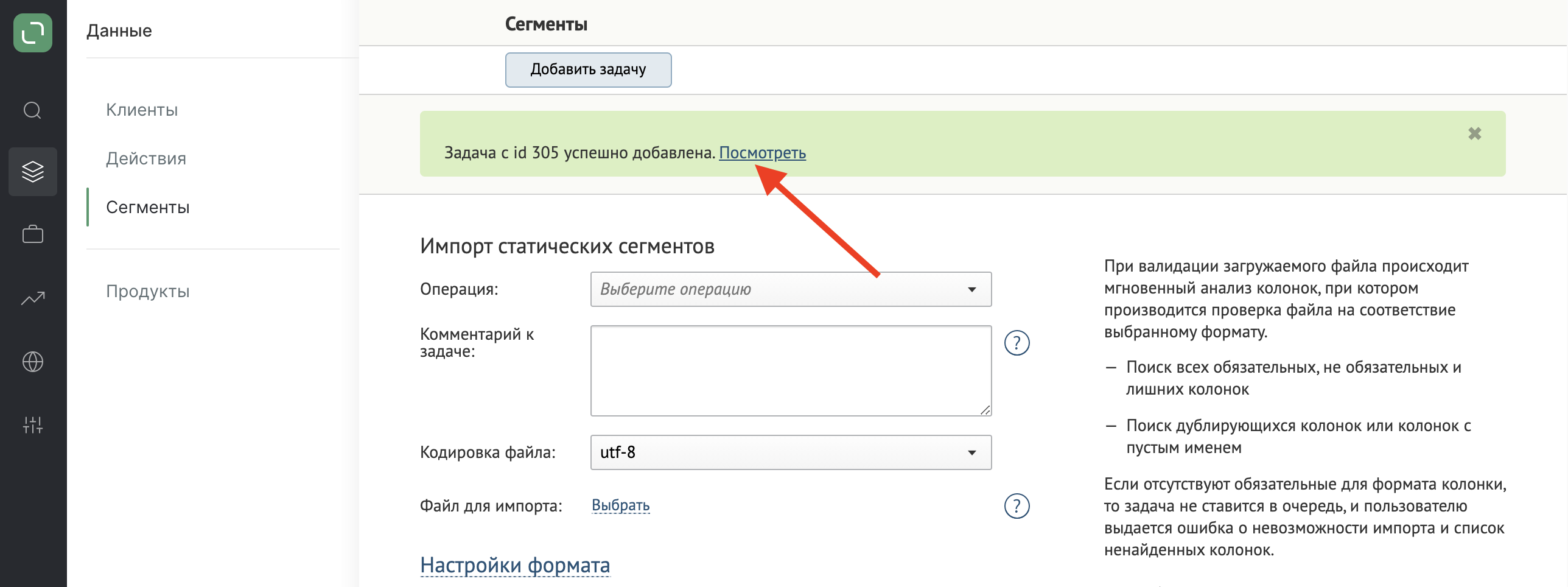
Task: Click the Импорт статических сегментов heading
Action: pos(567,246)
